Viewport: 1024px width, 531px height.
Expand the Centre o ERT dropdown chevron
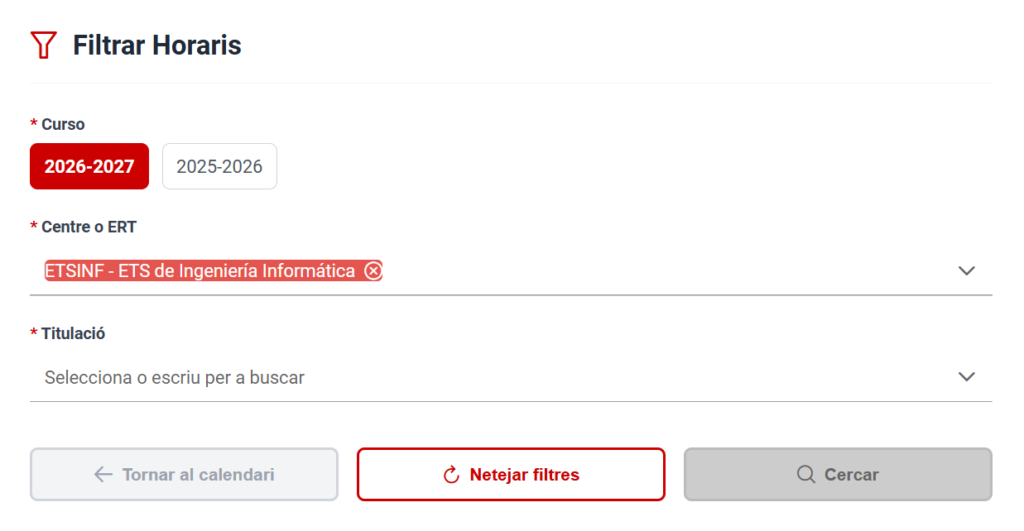tap(967, 270)
